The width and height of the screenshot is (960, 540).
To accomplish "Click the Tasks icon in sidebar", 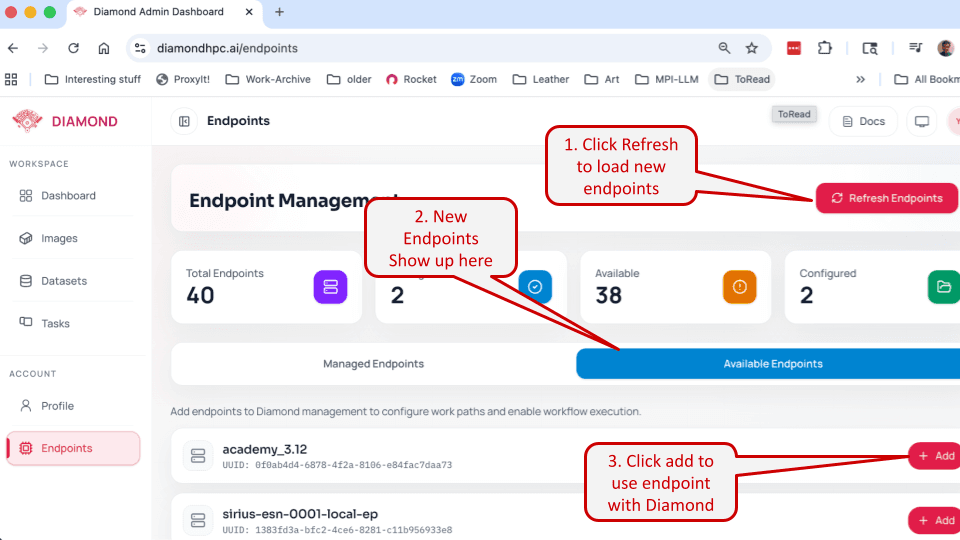I will coord(26,322).
